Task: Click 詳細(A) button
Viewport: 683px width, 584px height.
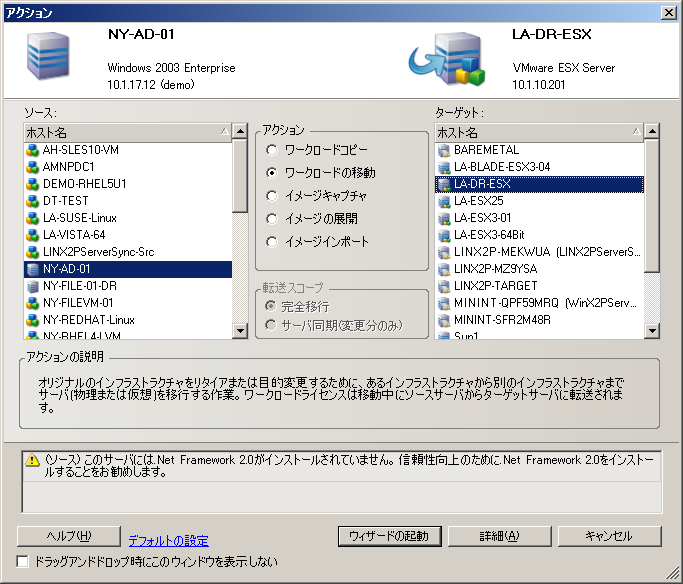Action: tap(500, 536)
